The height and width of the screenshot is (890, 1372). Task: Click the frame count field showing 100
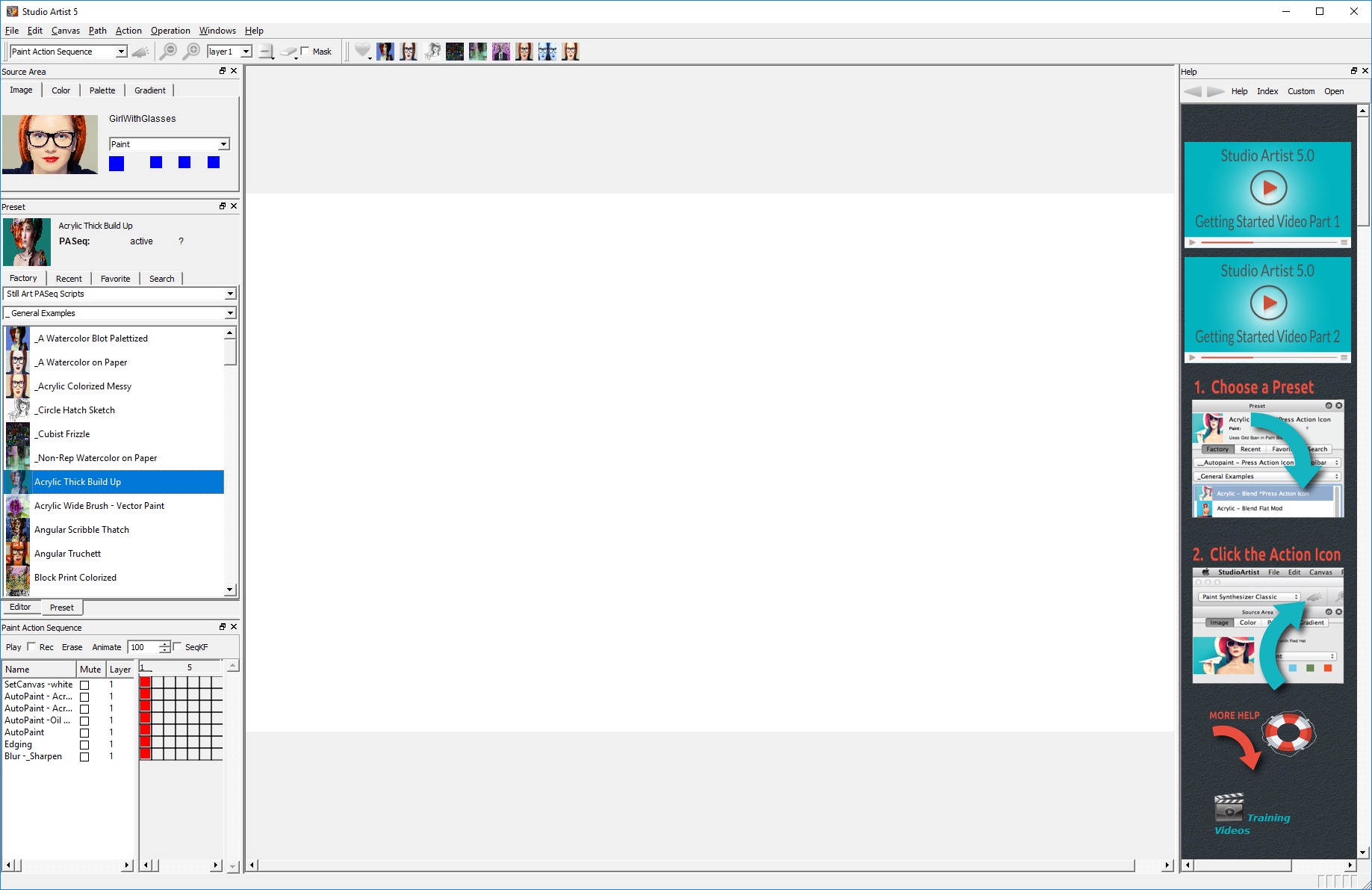(143, 647)
